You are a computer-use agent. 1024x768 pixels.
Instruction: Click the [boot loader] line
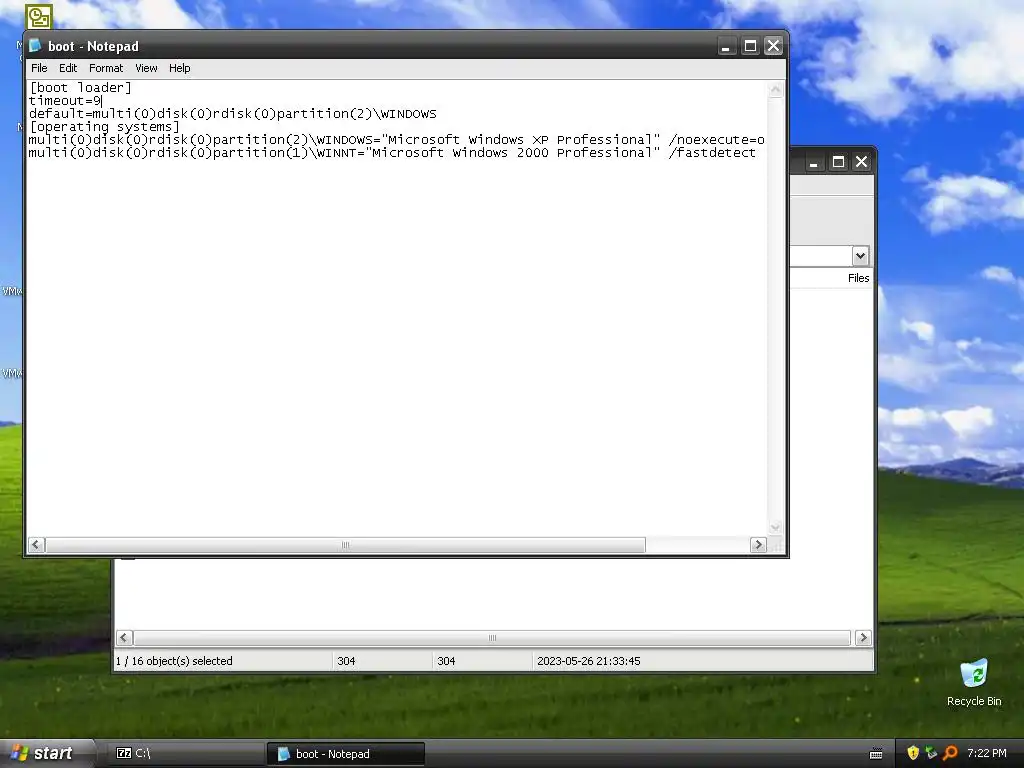pos(80,88)
